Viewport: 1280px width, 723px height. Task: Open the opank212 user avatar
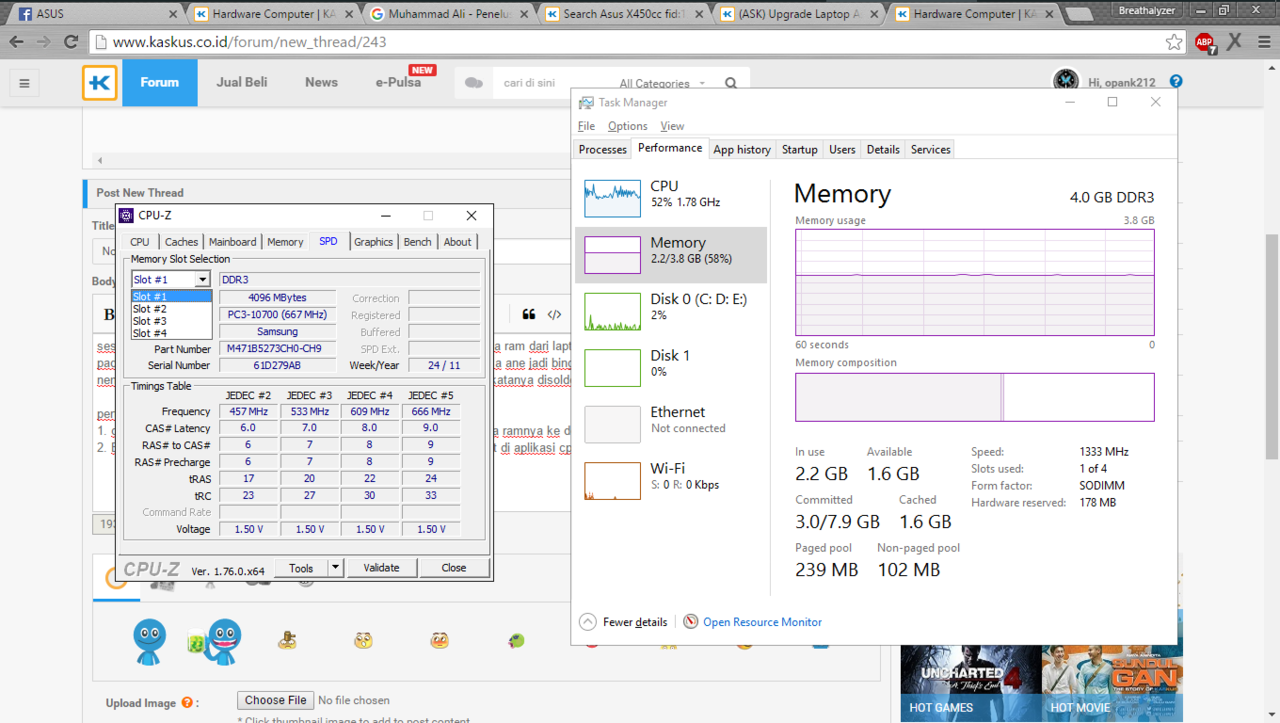1066,82
